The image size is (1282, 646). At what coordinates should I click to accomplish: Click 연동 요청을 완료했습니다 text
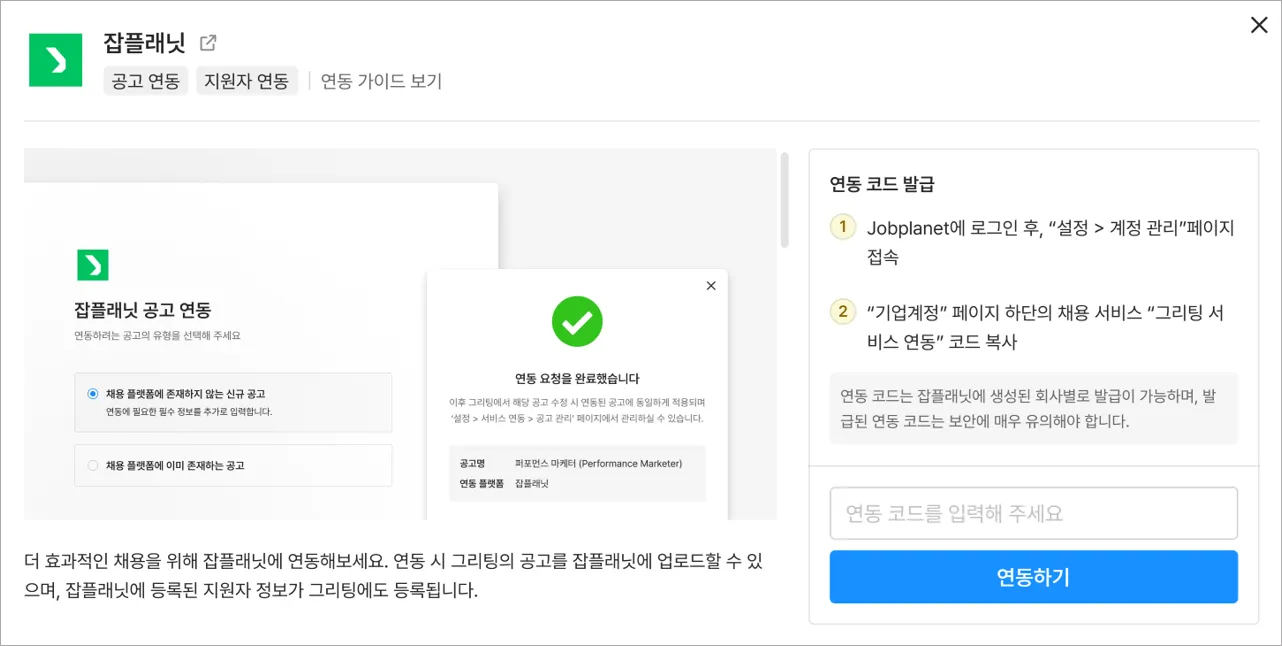pos(577,378)
